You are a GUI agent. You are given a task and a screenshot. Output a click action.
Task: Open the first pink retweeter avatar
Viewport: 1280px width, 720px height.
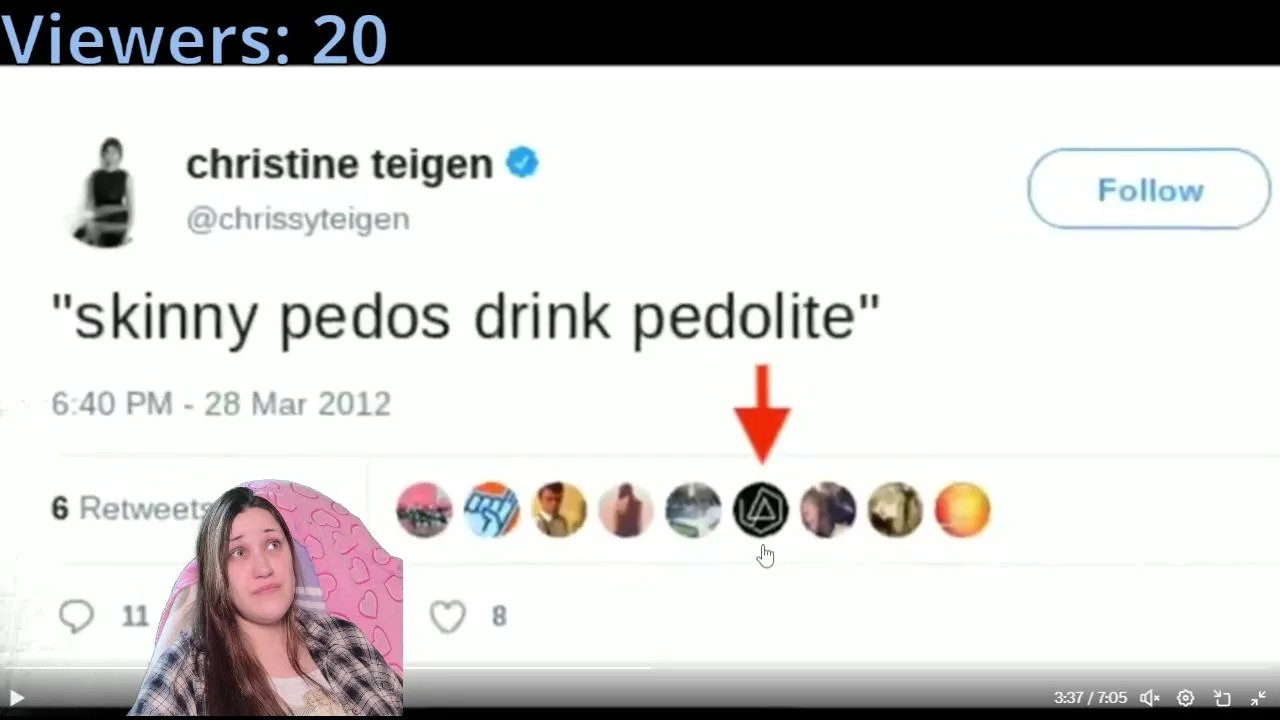click(424, 510)
